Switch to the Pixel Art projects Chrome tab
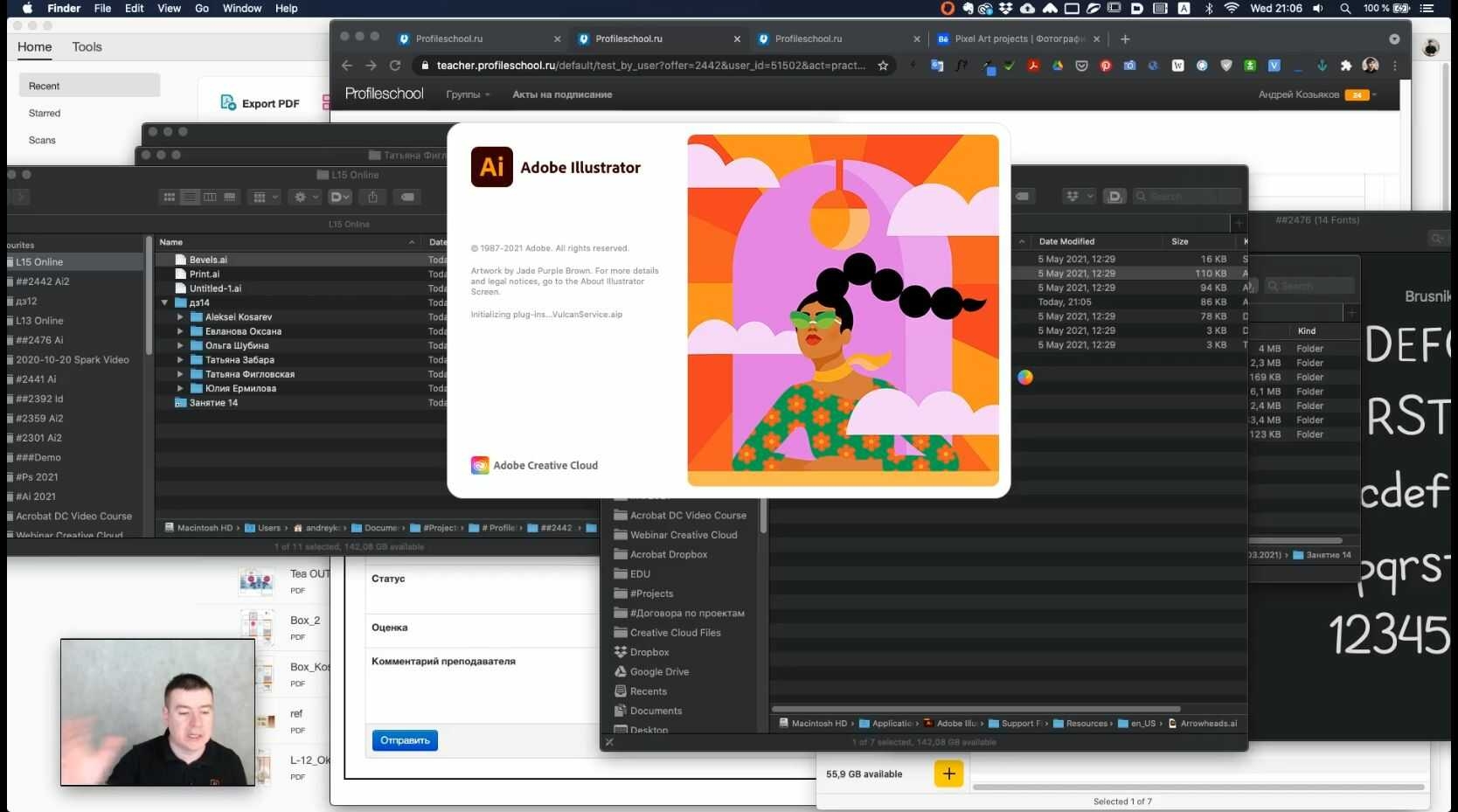Image resolution: width=1458 pixels, height=812 pixels. click(1019, 38)
